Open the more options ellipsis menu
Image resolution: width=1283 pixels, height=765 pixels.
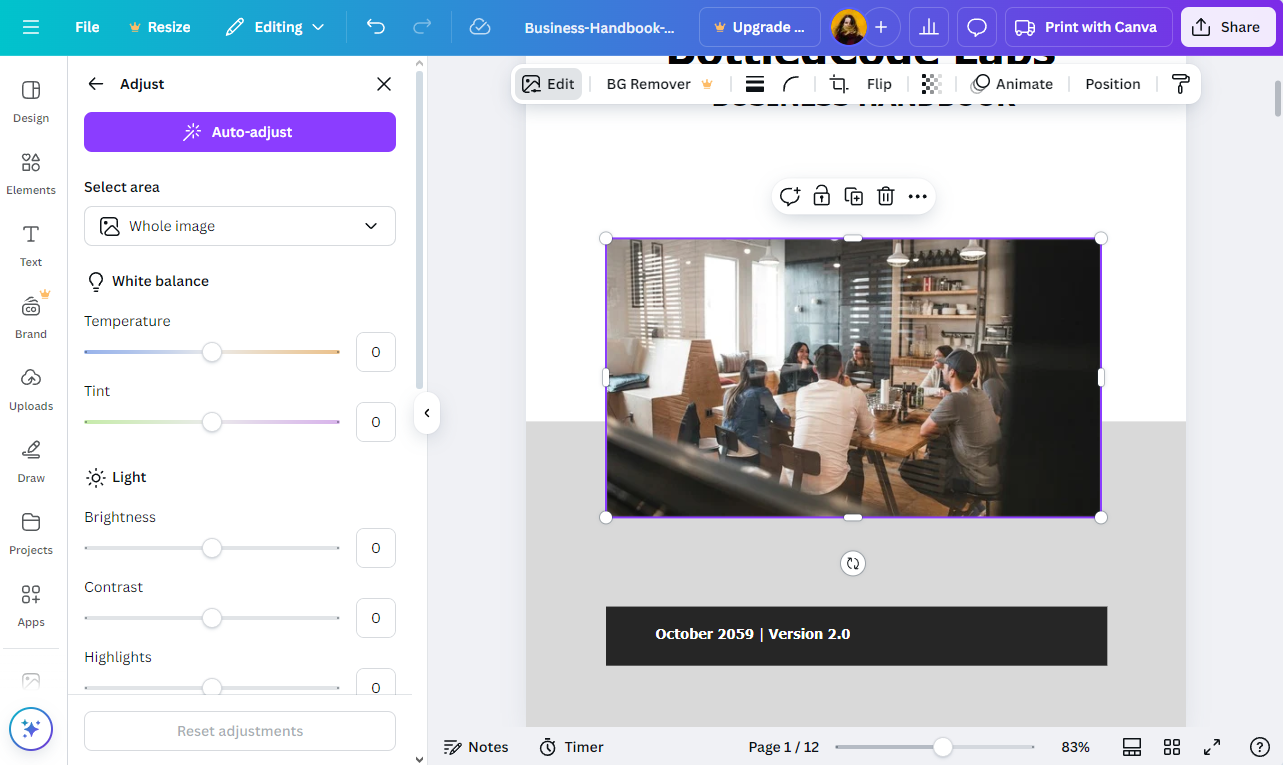pyautogui.click(x=918, y=196)
